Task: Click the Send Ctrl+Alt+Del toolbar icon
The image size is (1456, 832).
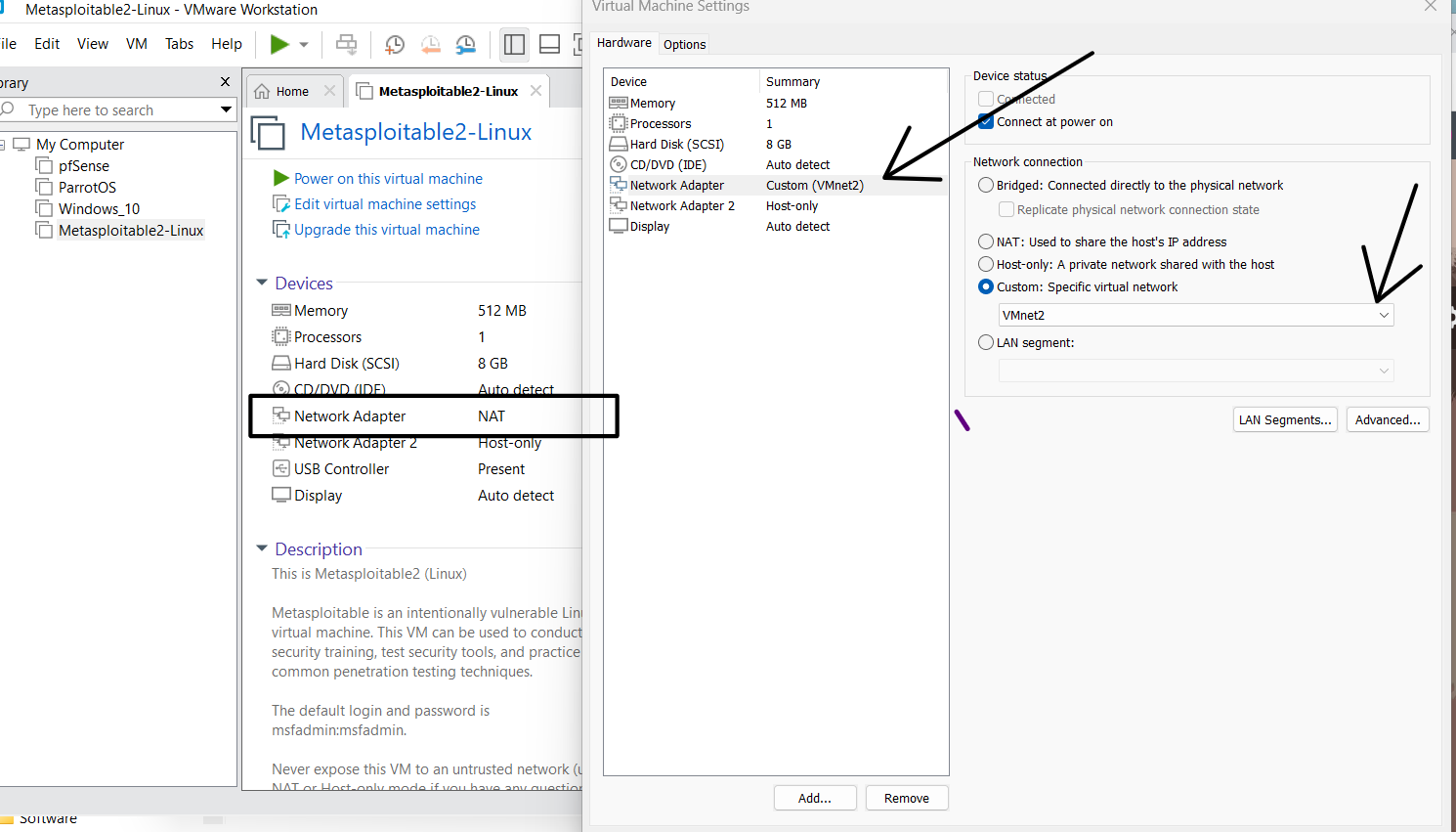Action: (346, 44)
